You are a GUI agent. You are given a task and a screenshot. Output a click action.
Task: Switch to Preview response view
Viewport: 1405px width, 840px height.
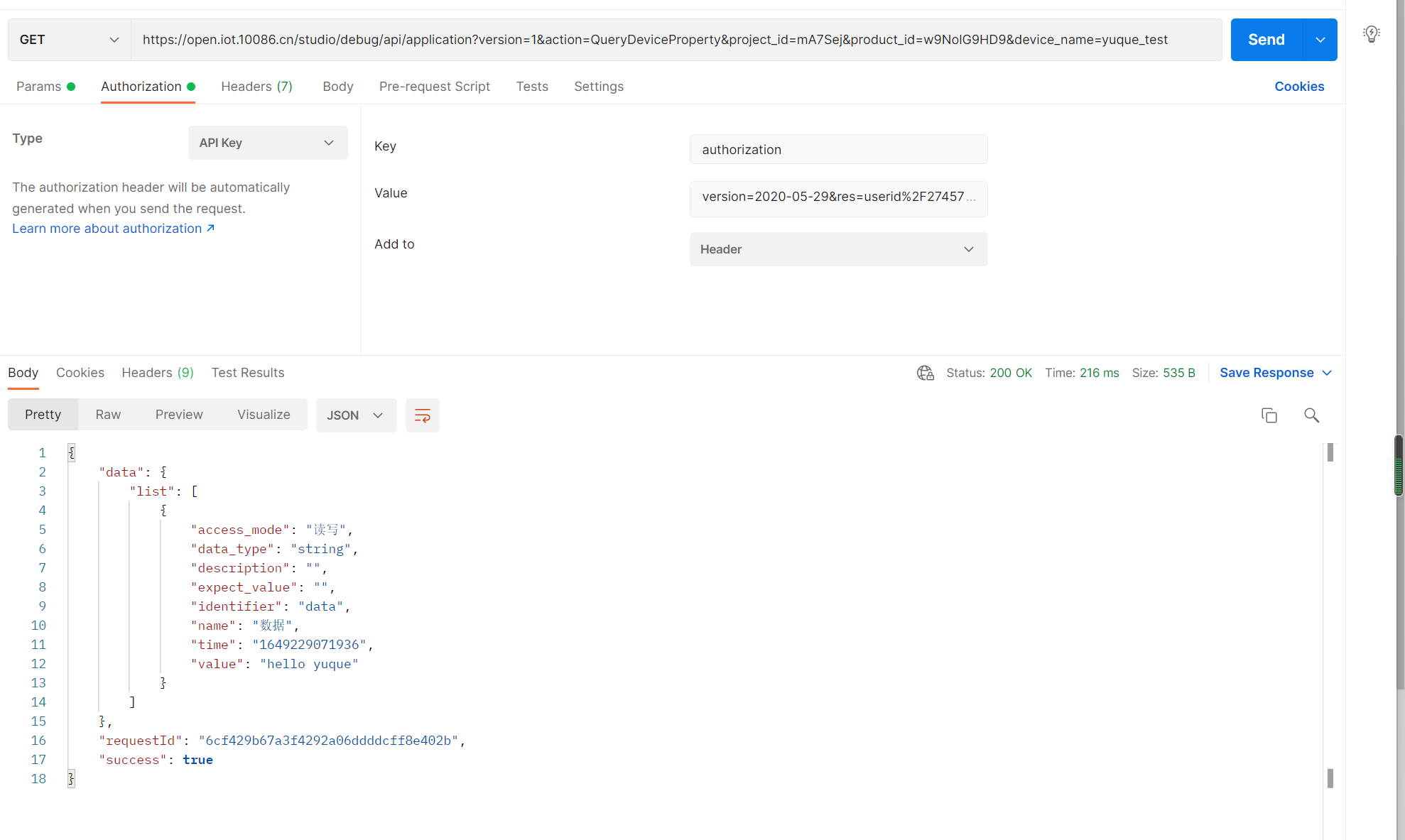(179, 415)
